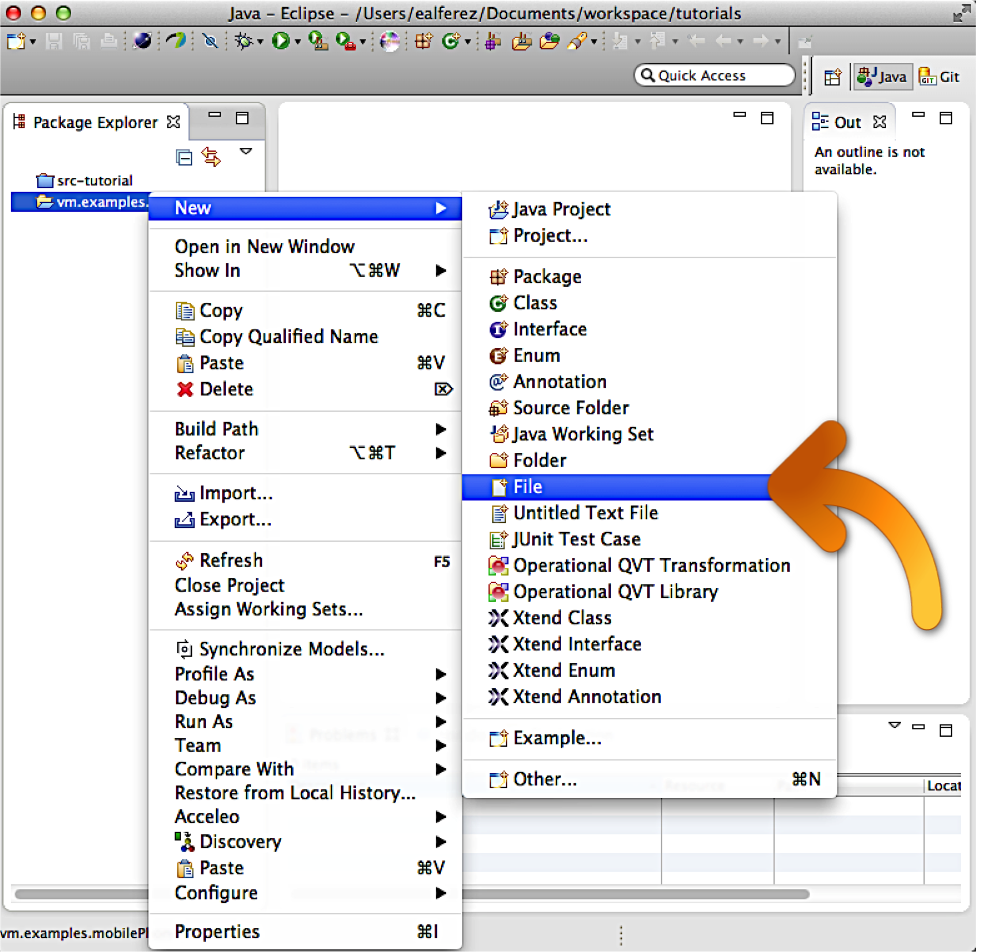Viewport: 983px width, 952px height.
Task: Open the New wizard dropdown arrow
Action: [33, 42]
